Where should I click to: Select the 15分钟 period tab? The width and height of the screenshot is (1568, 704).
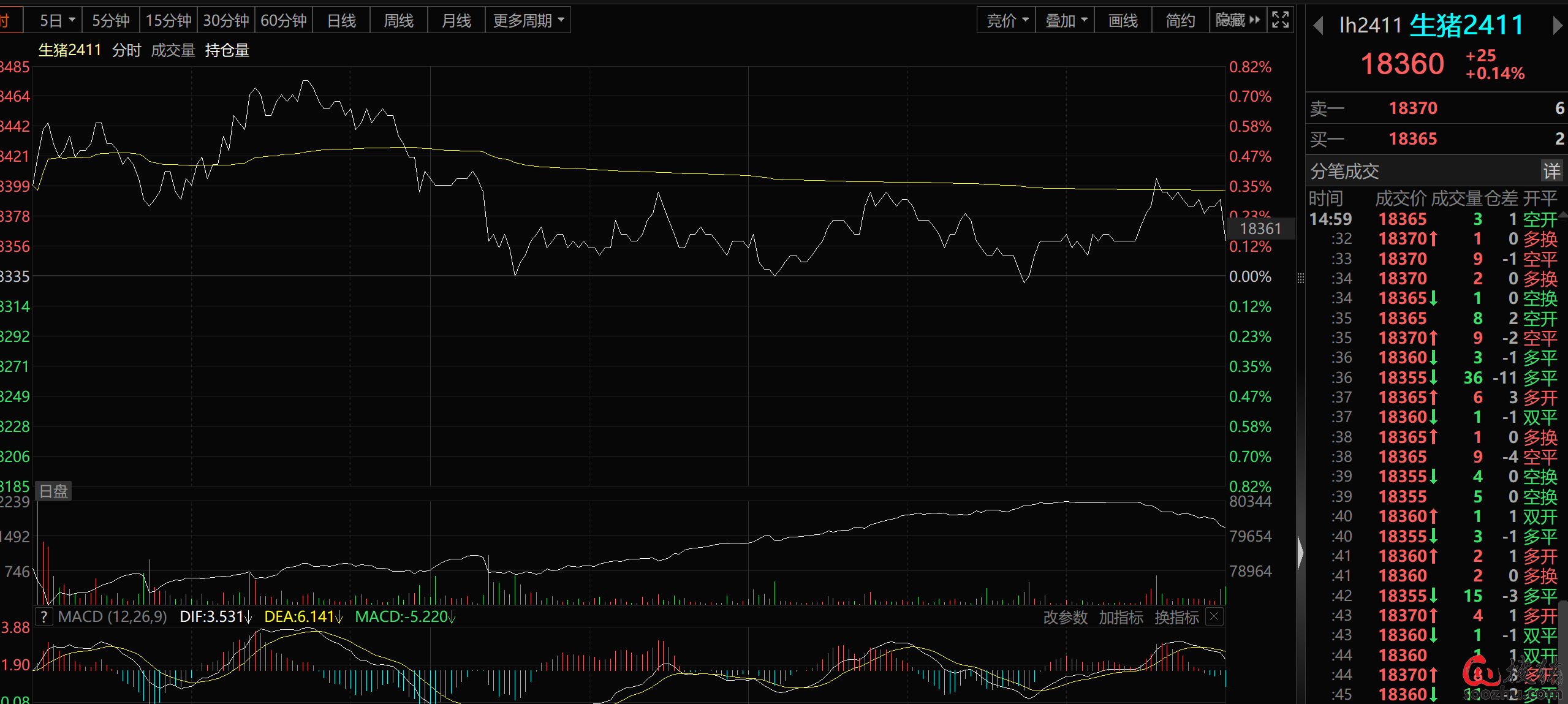click(x=168, y=21)
